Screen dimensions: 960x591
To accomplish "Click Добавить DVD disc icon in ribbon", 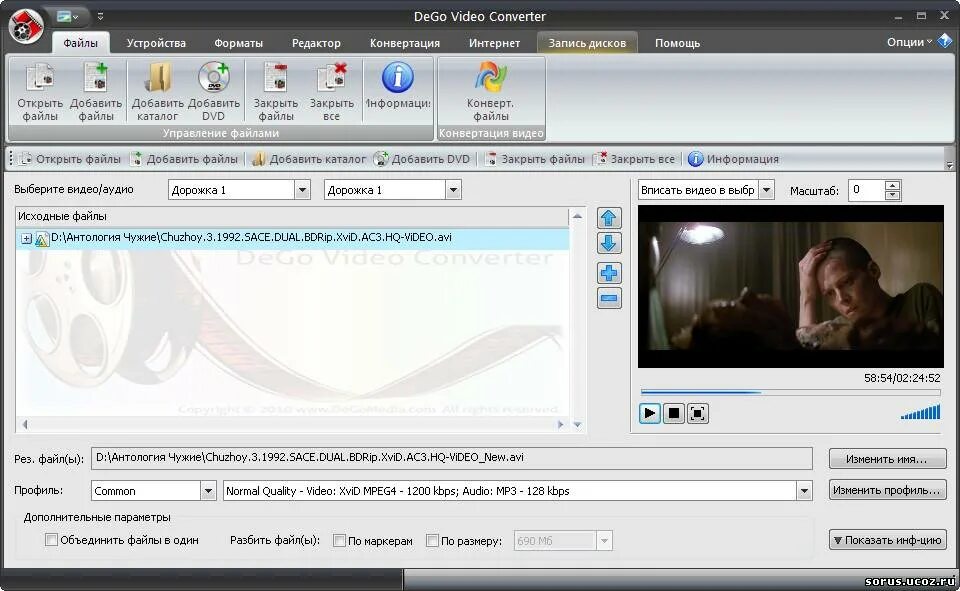I will tap(214, 78).
